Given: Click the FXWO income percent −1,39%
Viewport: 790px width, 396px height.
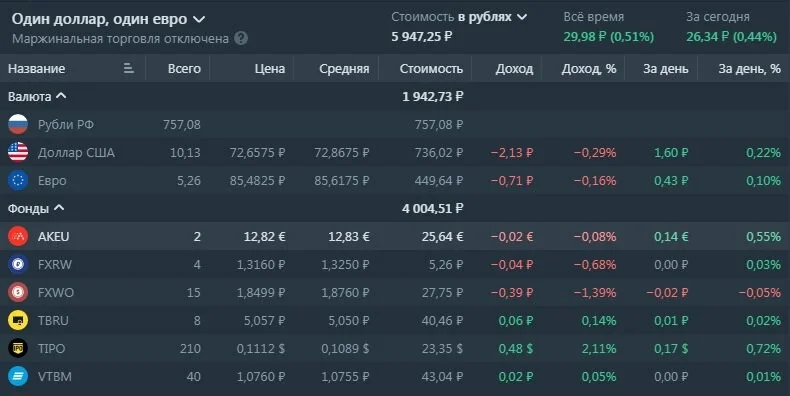Looking at the screenshot, I should pyautogui.click(x=595, y=292).
